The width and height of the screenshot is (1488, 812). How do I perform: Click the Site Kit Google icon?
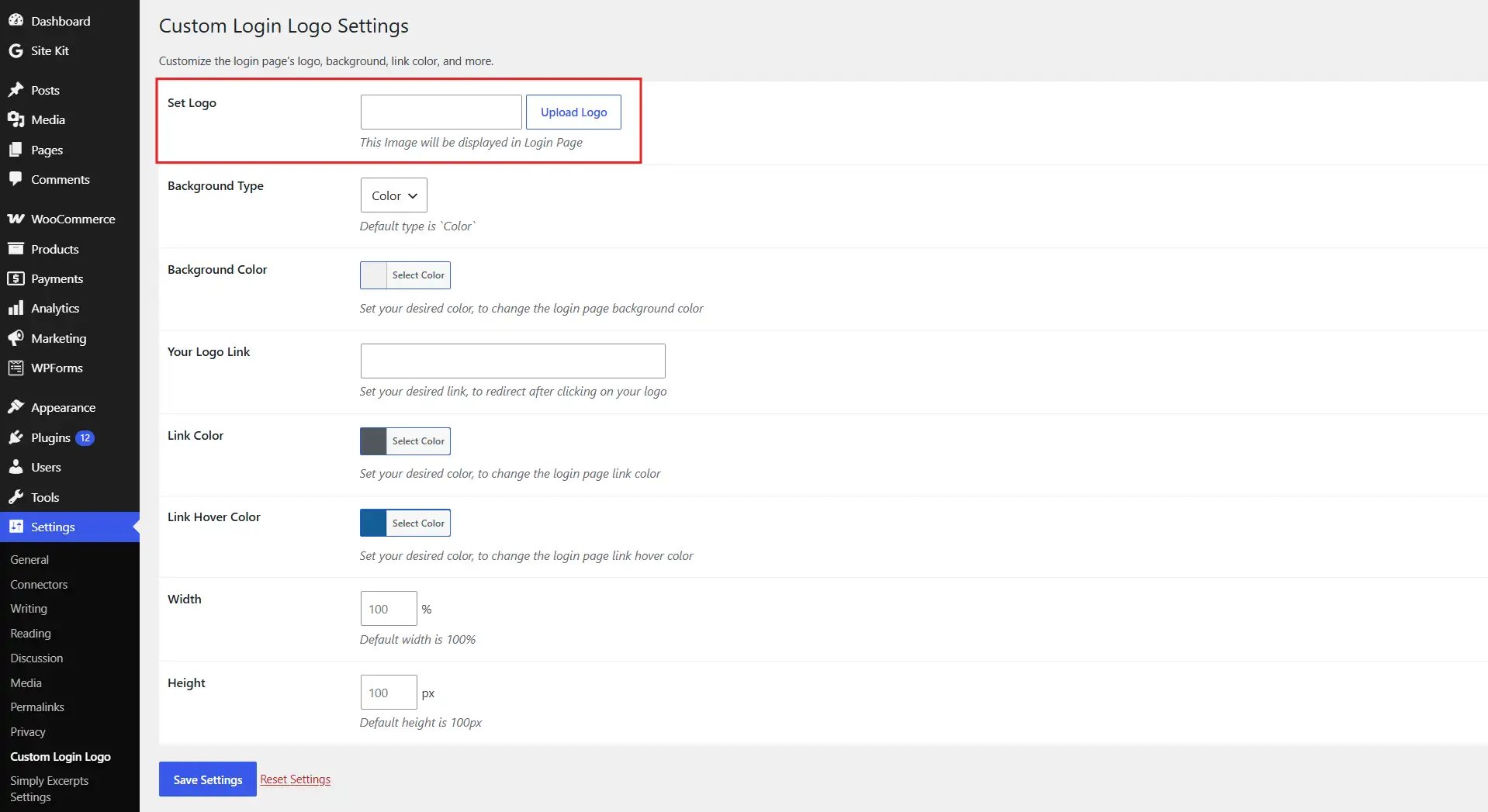[x=16, y=50]
